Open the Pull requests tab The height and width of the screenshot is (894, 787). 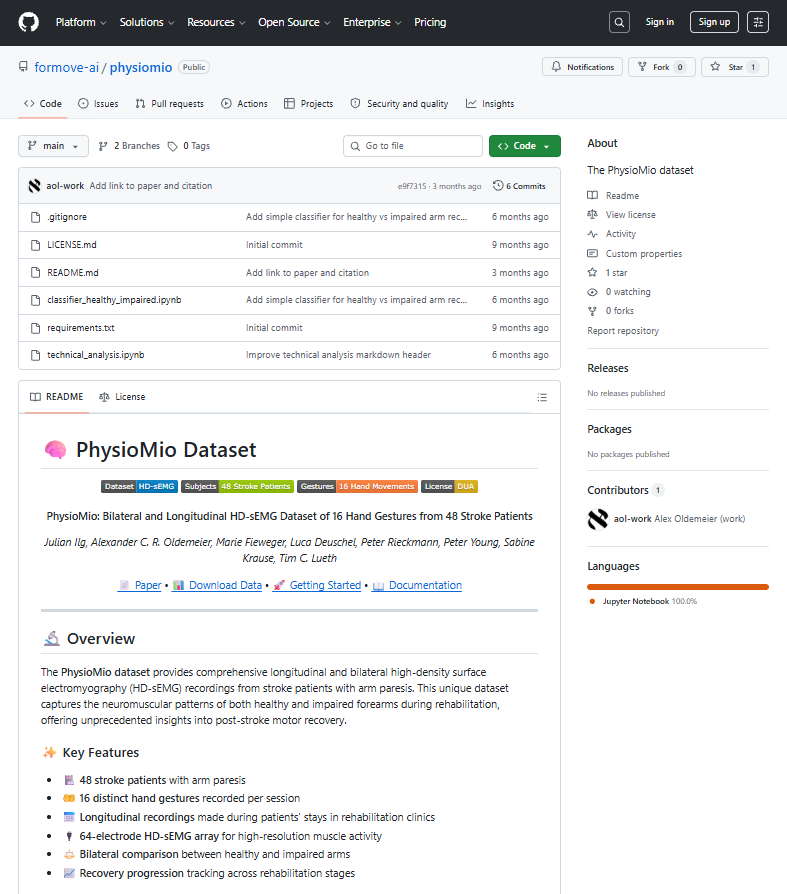(170, 104)
